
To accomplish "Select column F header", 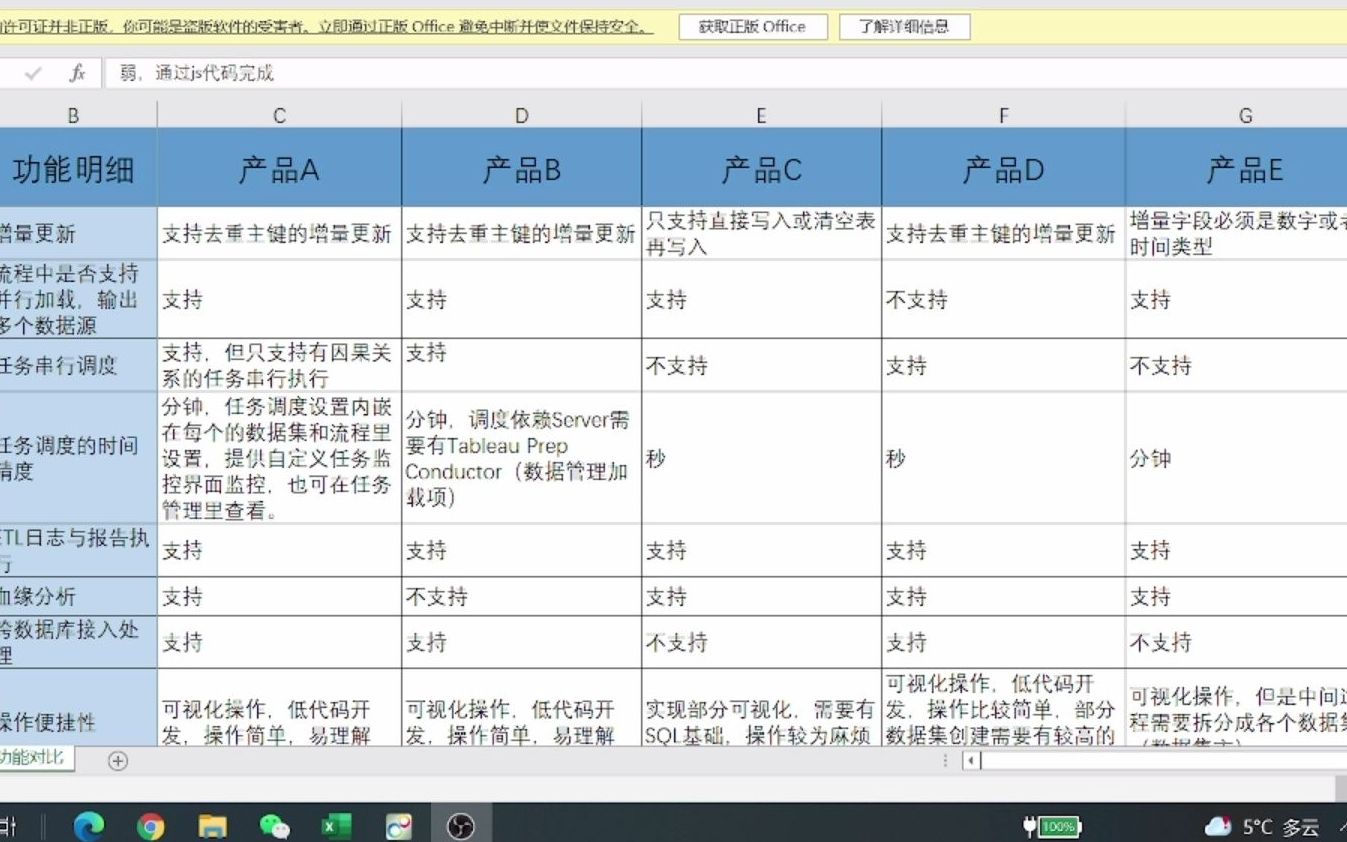I will click(x=1003, y=116).
